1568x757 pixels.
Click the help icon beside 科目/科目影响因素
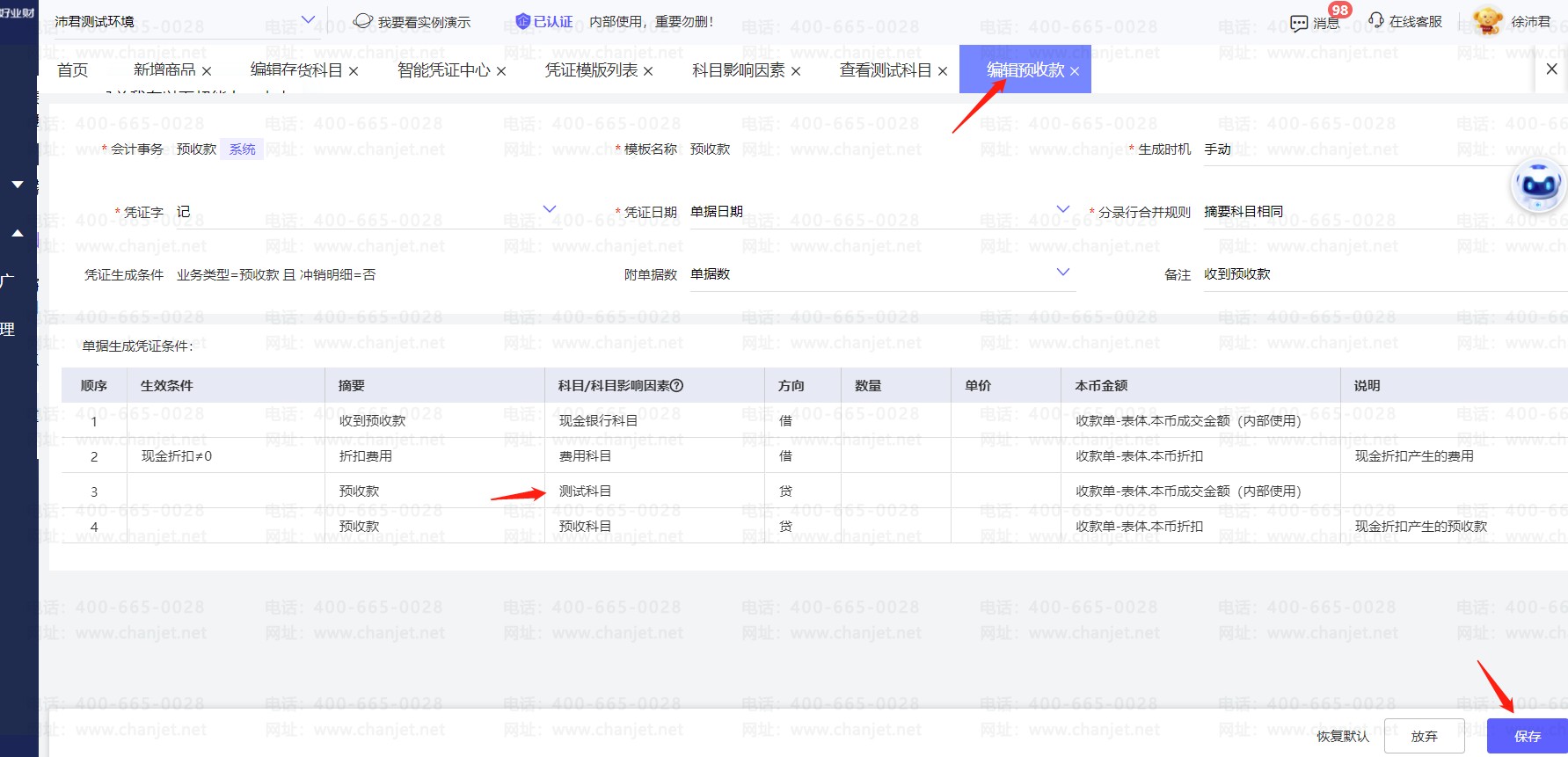pyautogui.click(x=677, y=385)
